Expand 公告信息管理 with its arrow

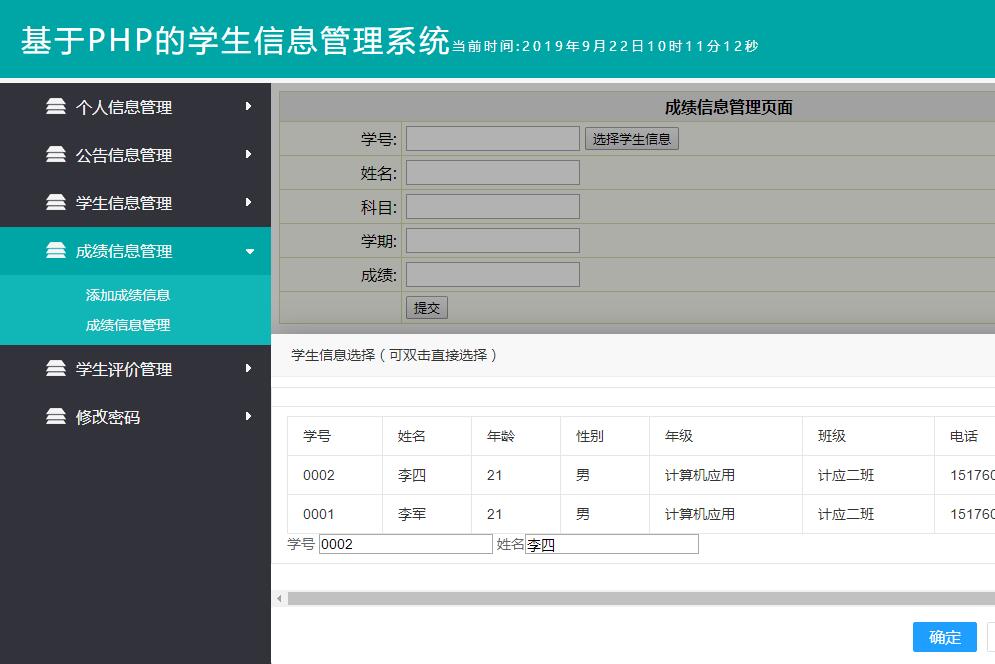249,154
